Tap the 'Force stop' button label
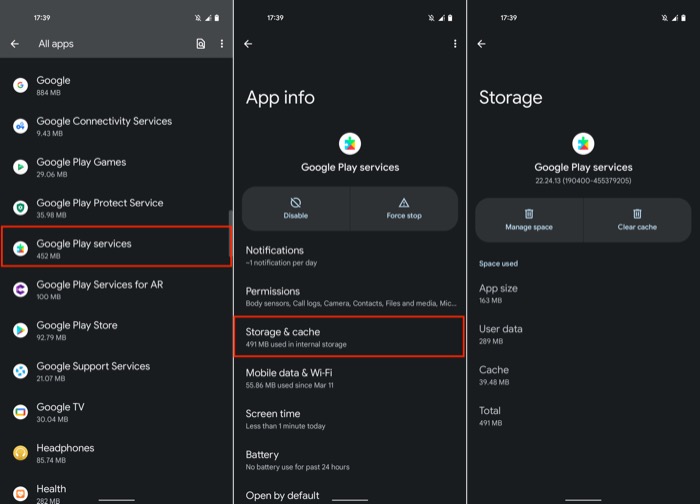700x504 pixels. click(x=404, y=216)
